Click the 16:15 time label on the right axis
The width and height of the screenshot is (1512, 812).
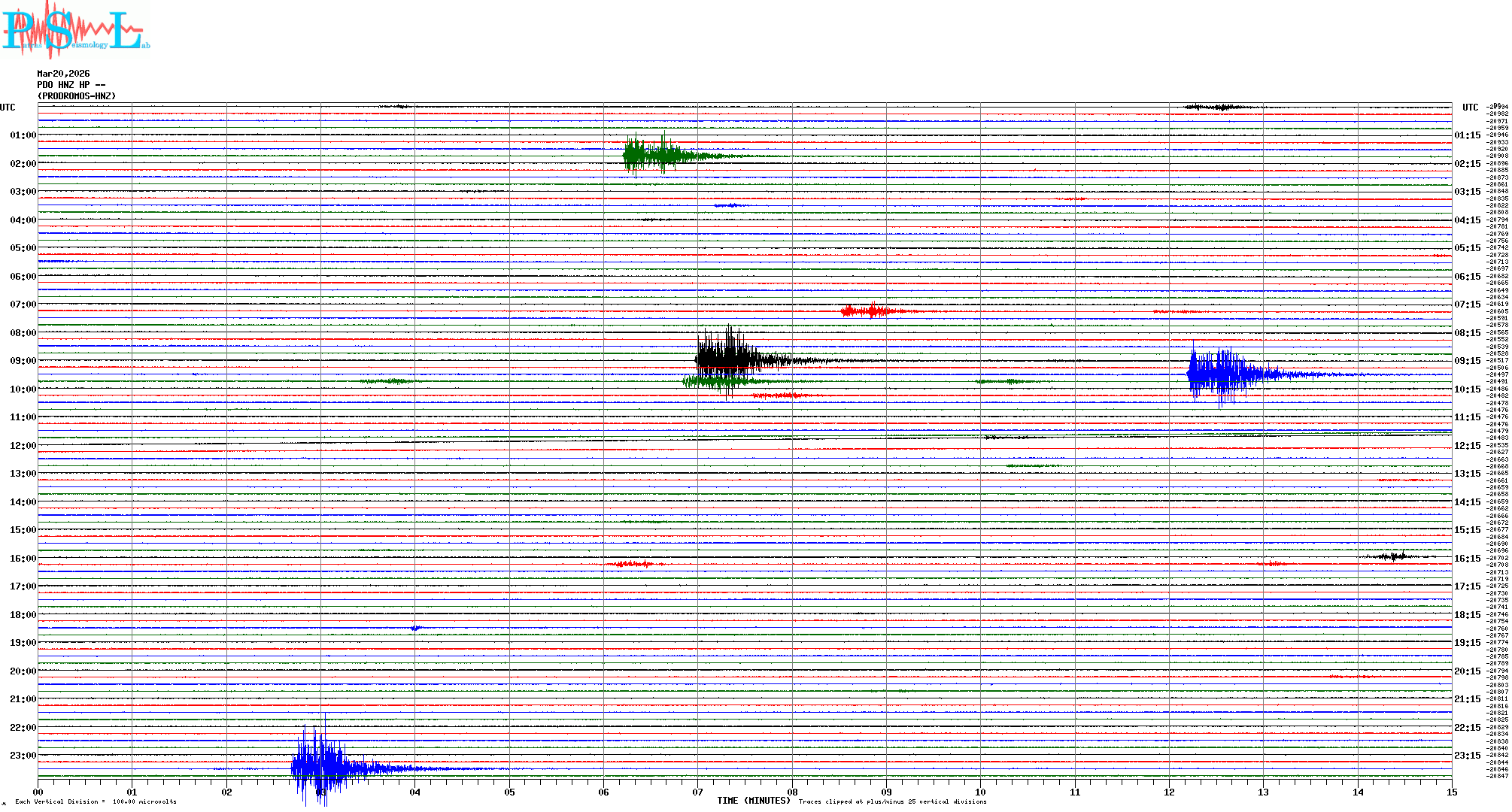click(x=1467, y=559)
